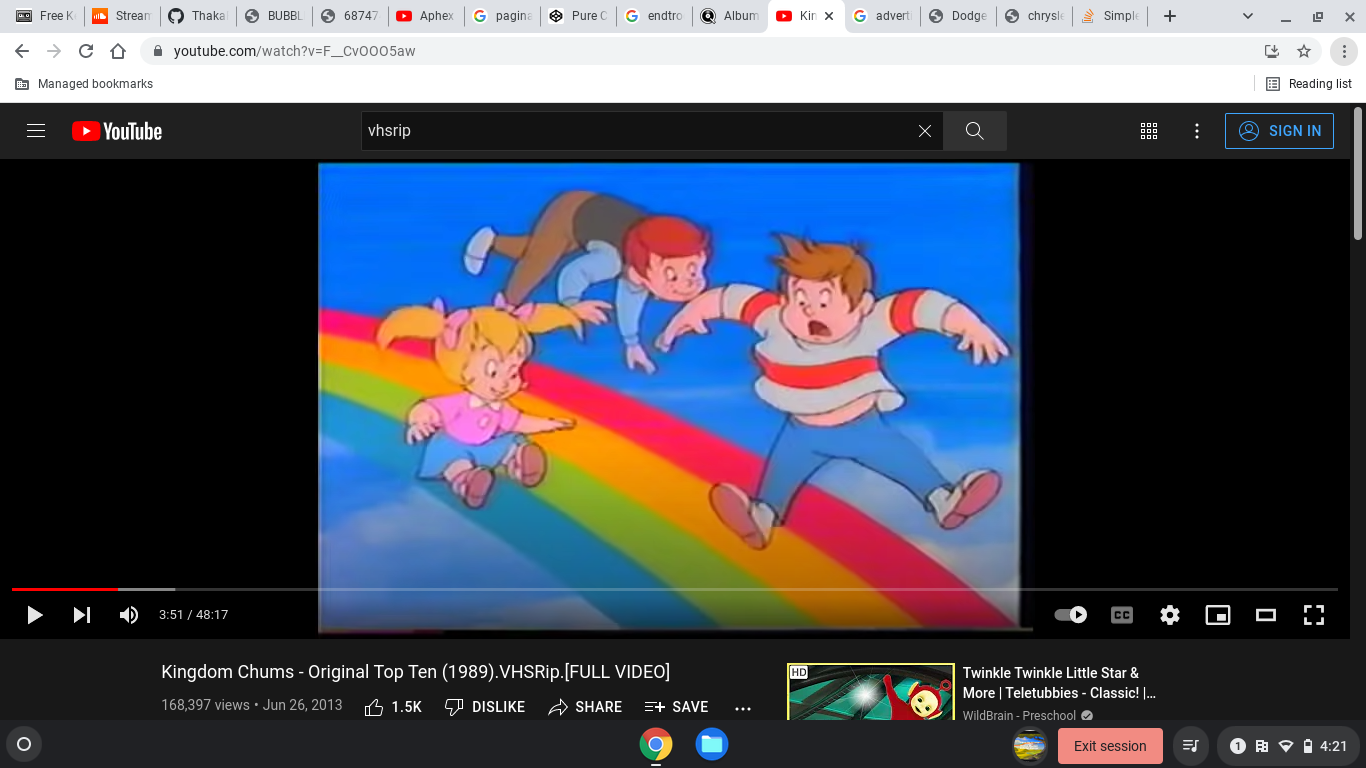Switch to the BUBBL tab
1366x768 pixels.
tap(274, 16)
